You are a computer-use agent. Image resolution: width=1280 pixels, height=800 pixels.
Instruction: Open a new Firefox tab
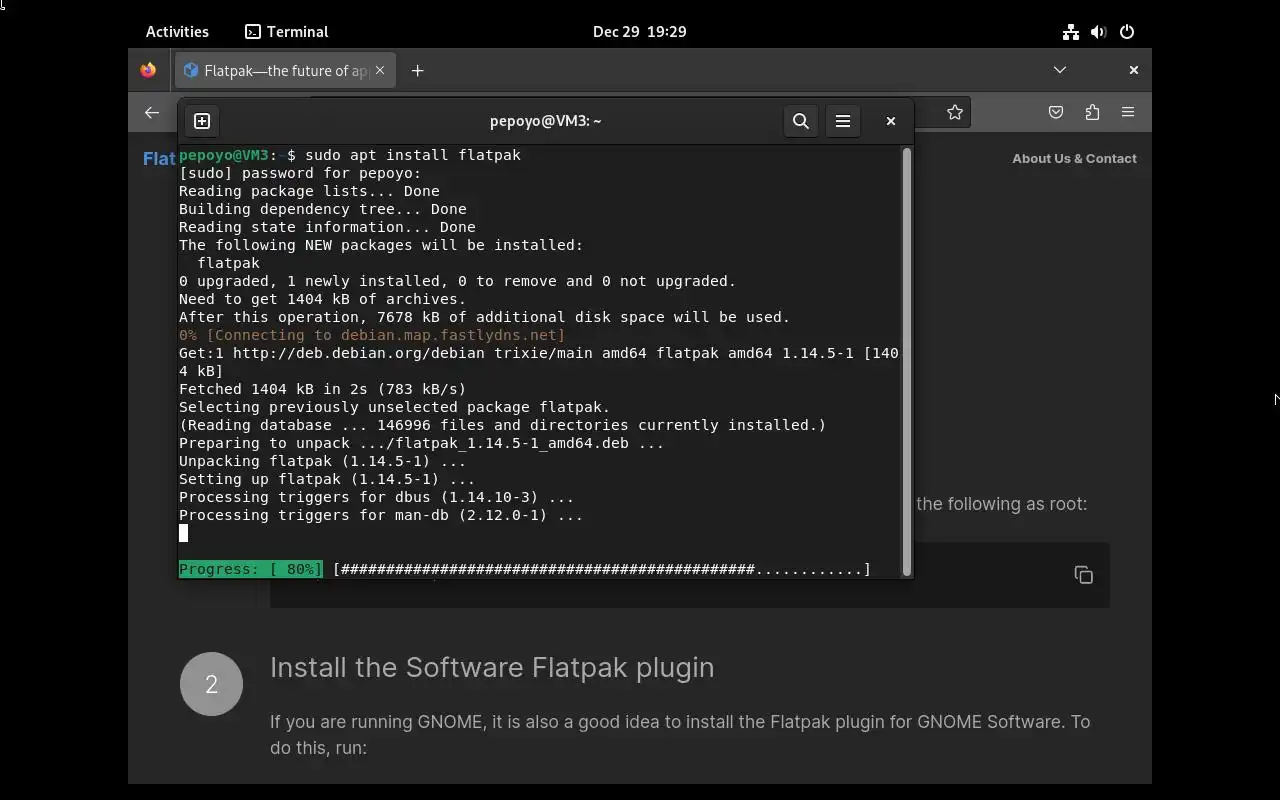(x=418, y=70)
